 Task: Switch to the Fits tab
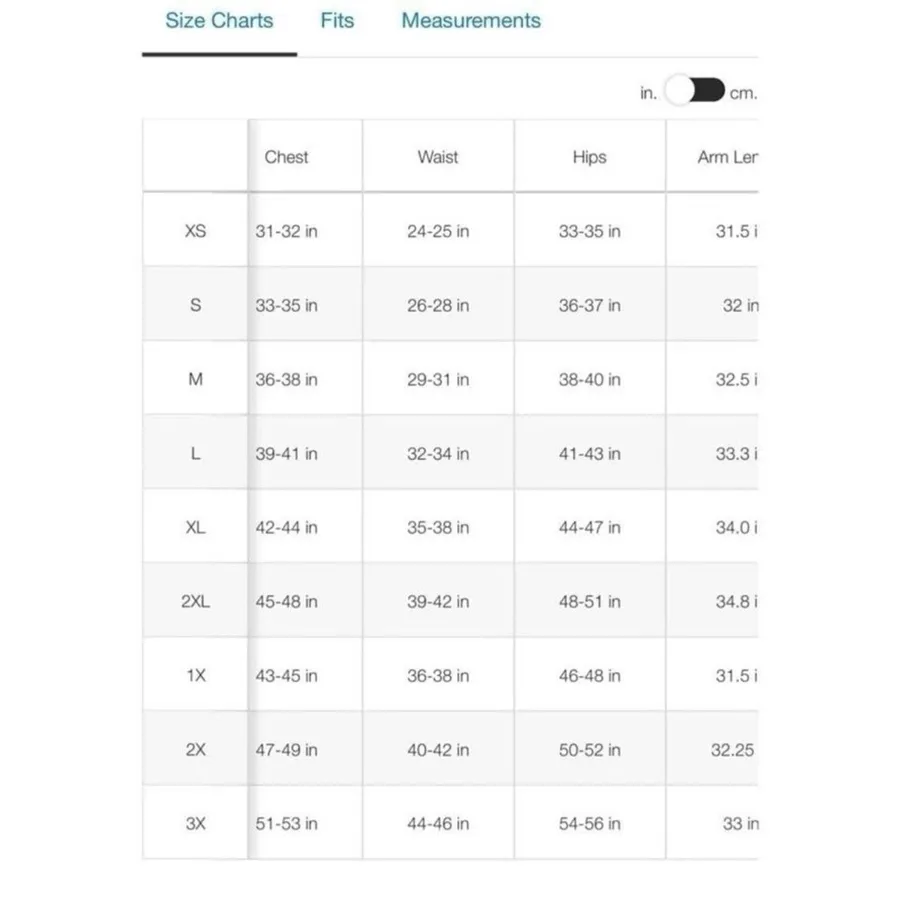tap(337, 21)
